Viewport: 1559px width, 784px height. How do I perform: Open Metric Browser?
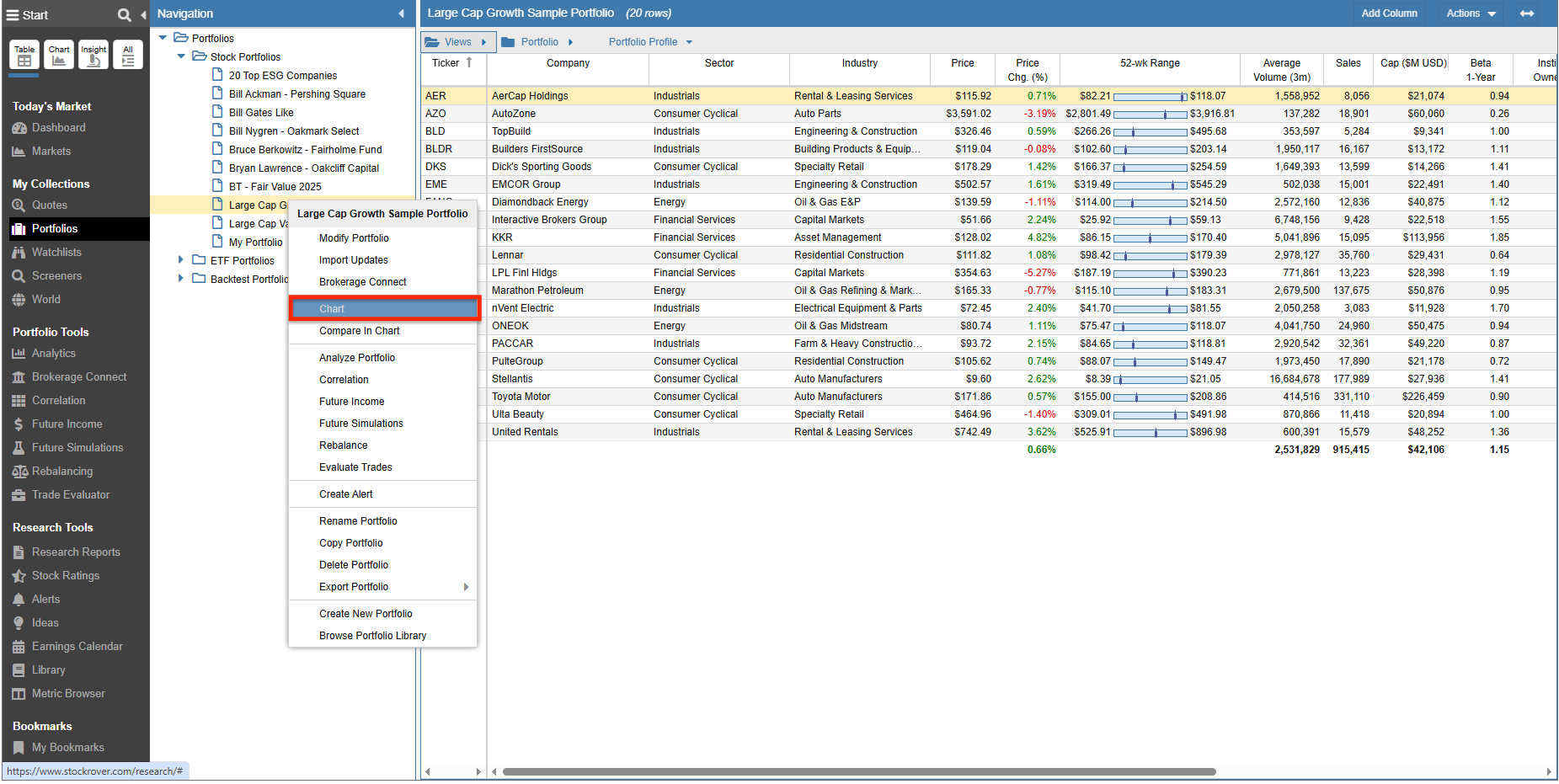point(68,694)
